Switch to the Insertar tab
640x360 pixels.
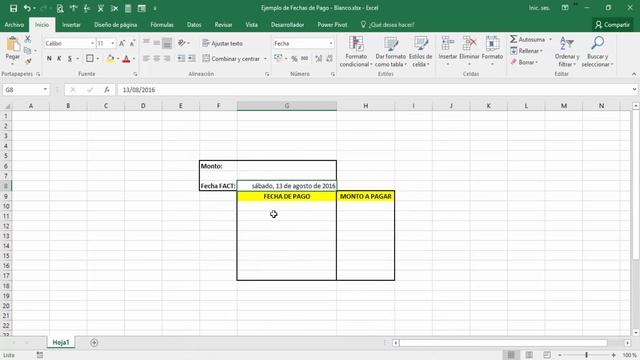coord(71,25)
